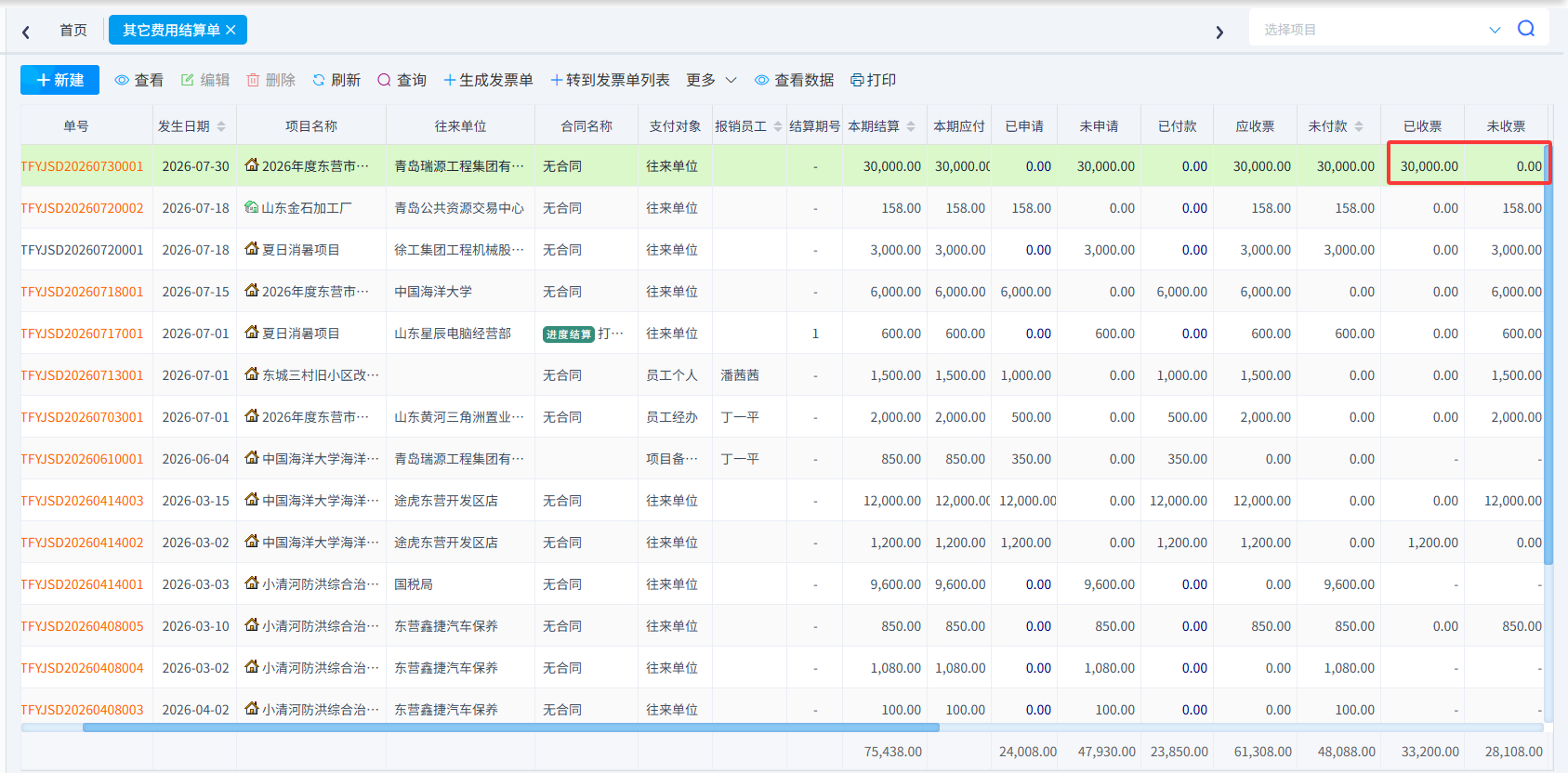This screenshot has height=773, width=1568.
Task: Open the 首页 tab
Action: tap(73, 30)
